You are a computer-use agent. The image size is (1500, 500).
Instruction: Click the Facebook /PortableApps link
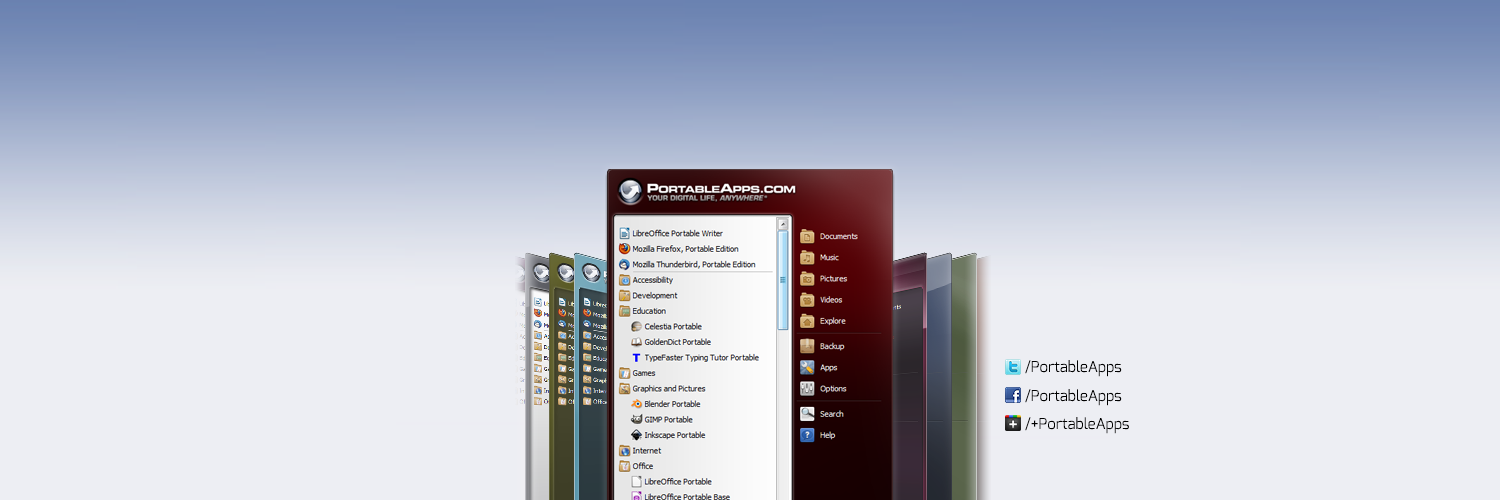pos(1063,395)
